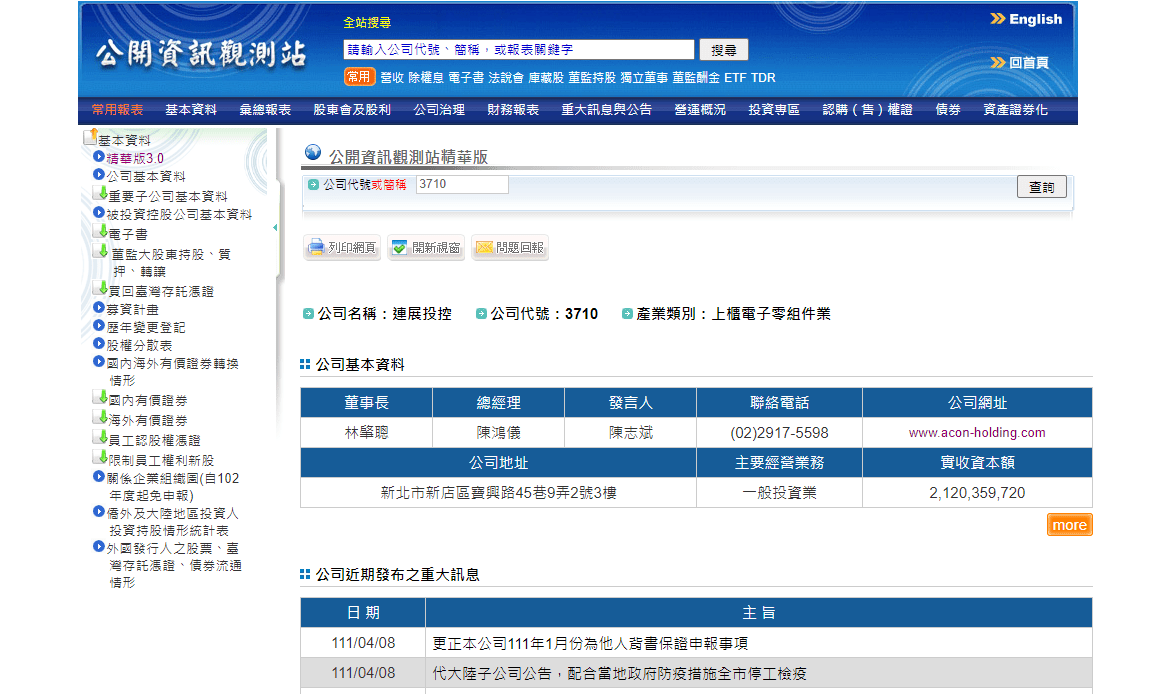Click phone number (02)2917-5598 cell
Viewport: 1152px width, 697px height.
point(780,433)
